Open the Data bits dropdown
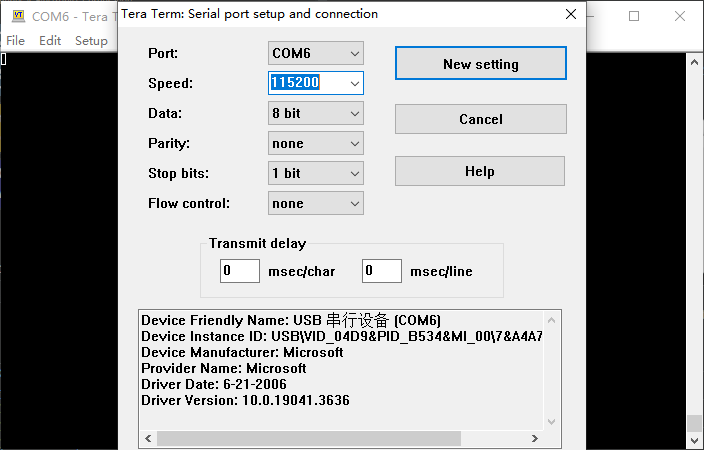Image resolution: width=704 pixels, height=450 pixels. pyautogui.click(x=315, y=113)
